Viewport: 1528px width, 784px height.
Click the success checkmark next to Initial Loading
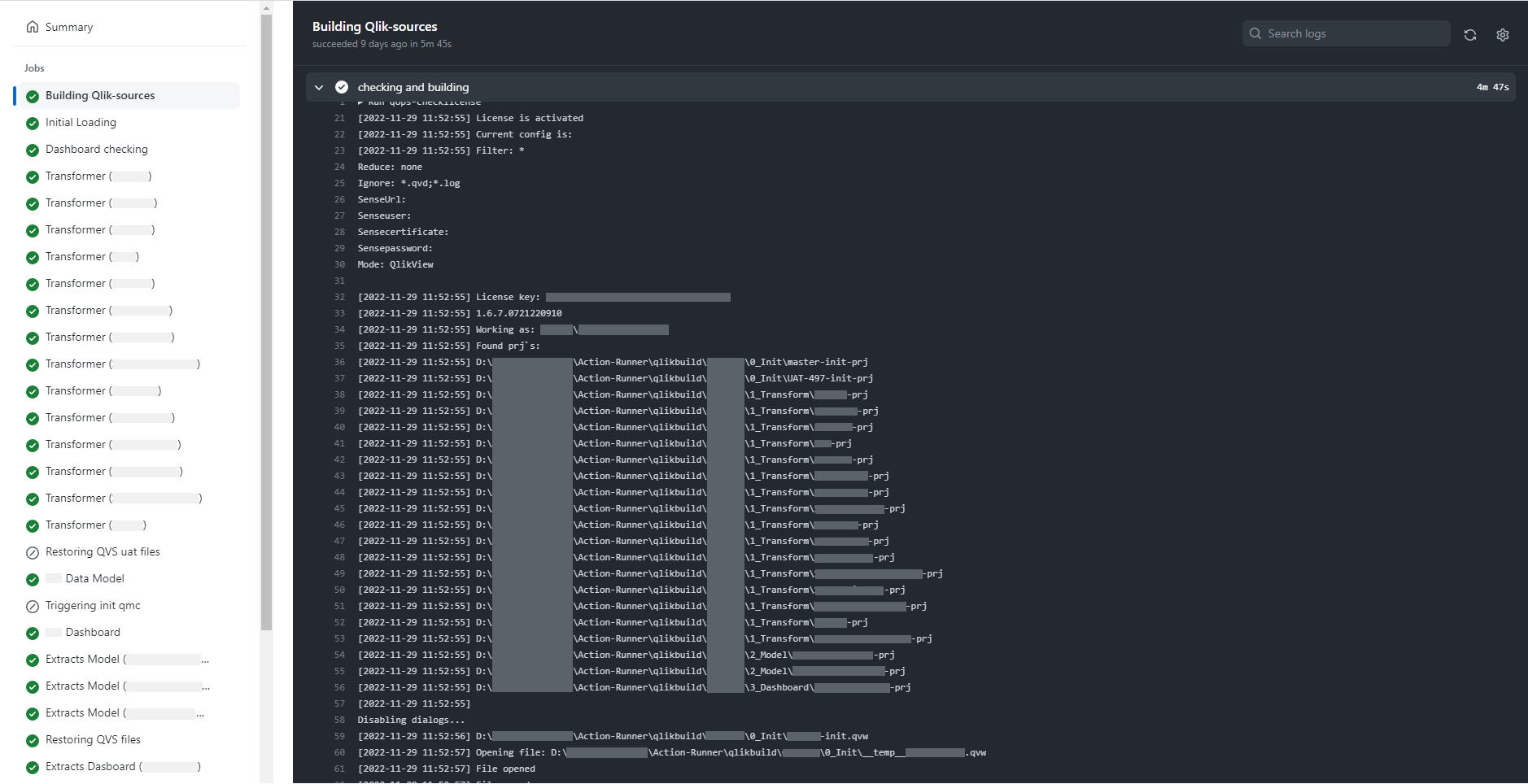click(x=33, y=123)
